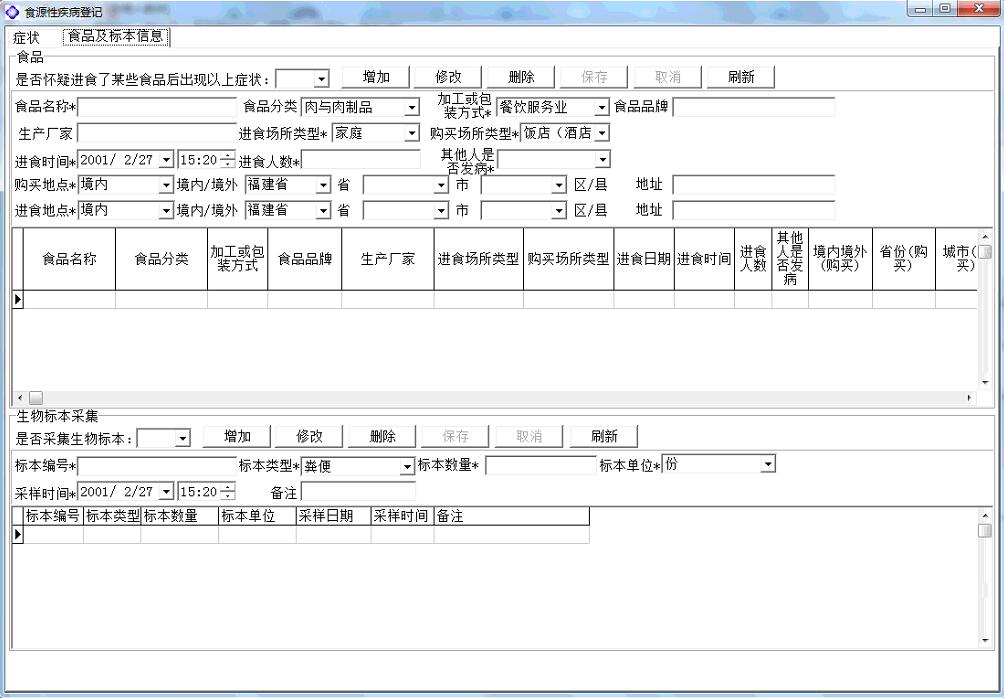Click the 食品分类 column header in food grid
Screen dimensions: 1004x698
pos(161,259)
